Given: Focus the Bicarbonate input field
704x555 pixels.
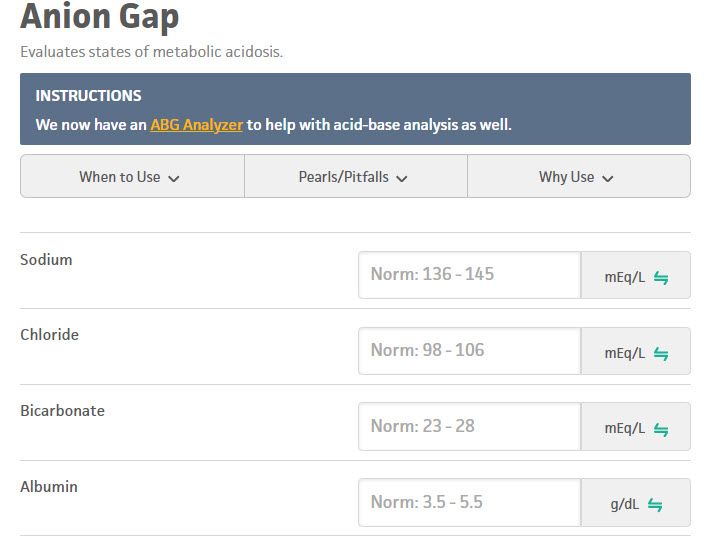Looking at the screenshot, I should (470, 427).
